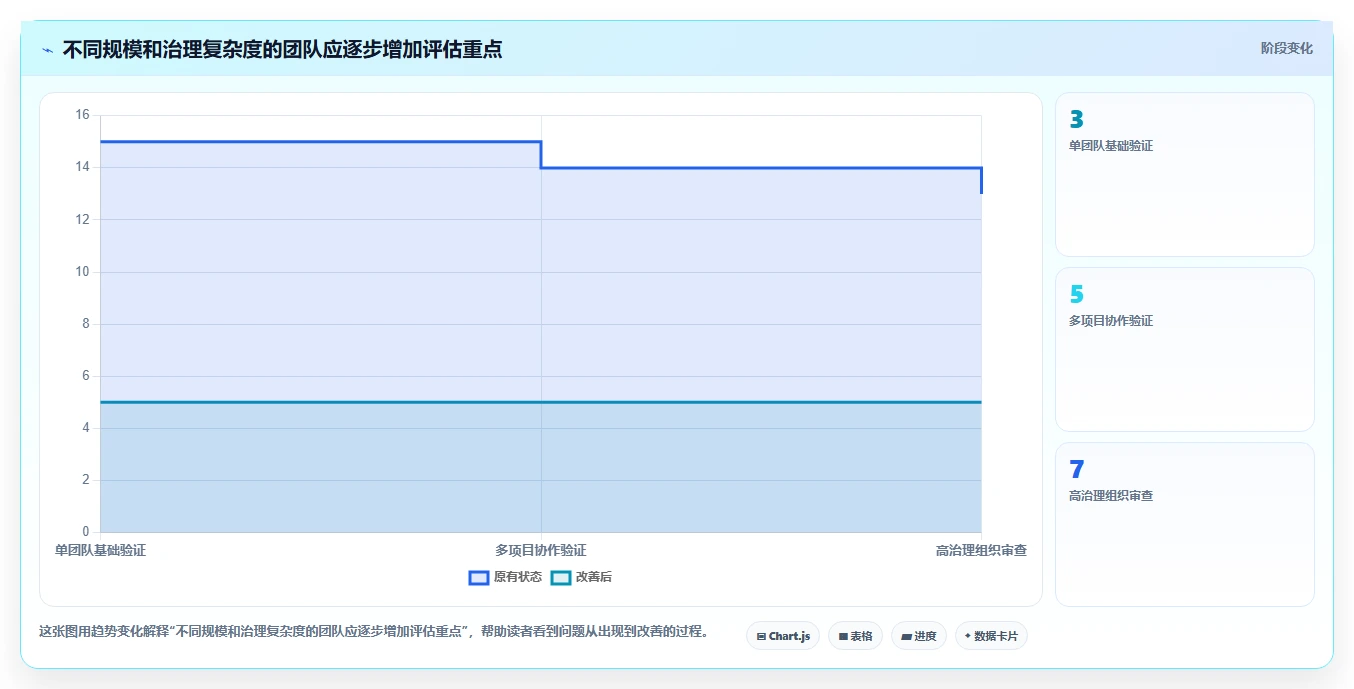
Task: Click the 阶段变化 label in the header
Action: coord(1286,48)
